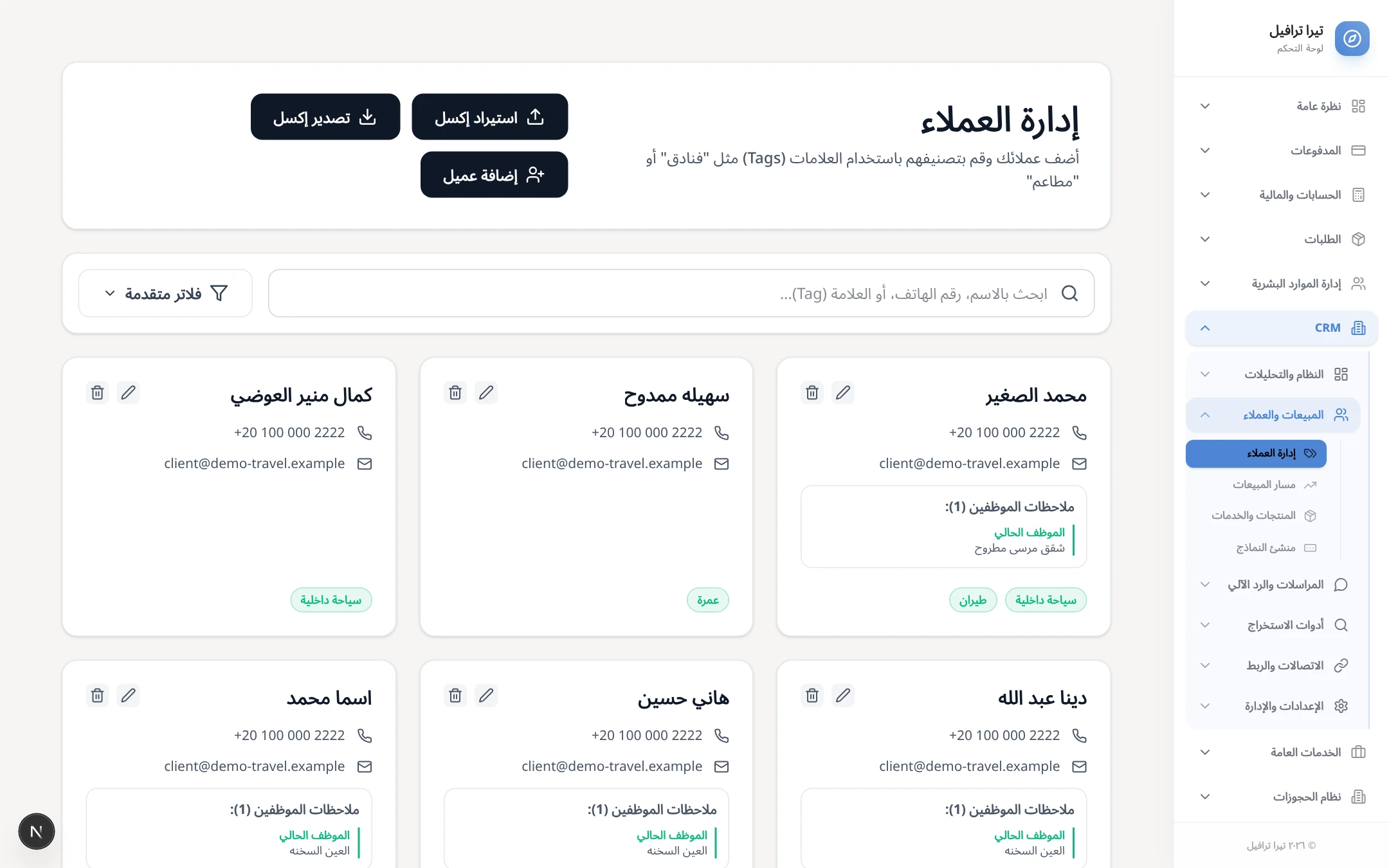Expand المراسلات والرد الآلي submenu
Image resolution: width=1389 pixels, height=868 pixels.
1273,584
